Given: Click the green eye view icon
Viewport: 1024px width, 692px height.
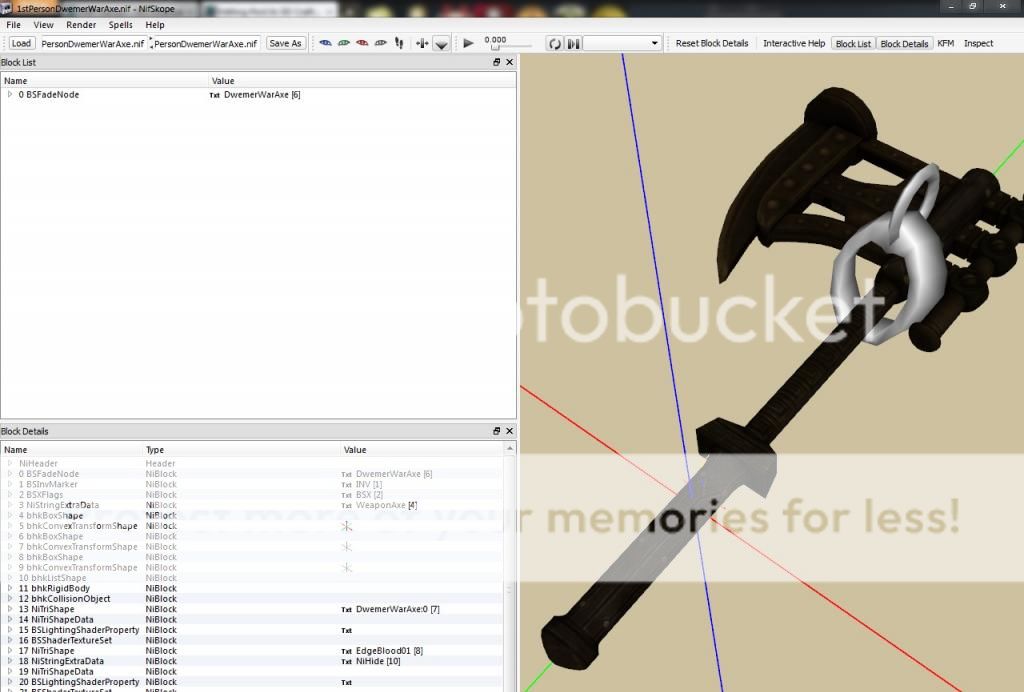Looking at the screenshot, I should [x=344, y=43].
